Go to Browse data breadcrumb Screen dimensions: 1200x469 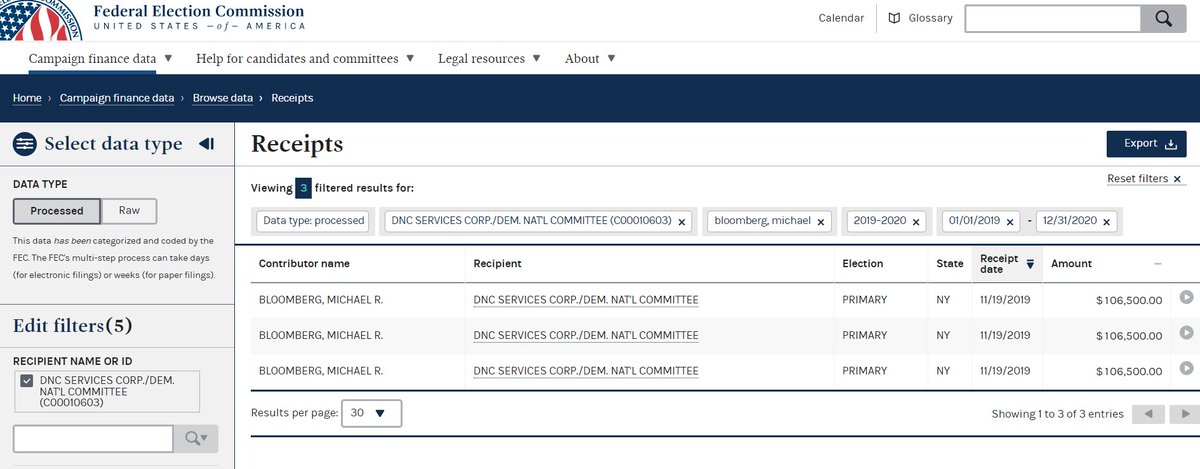(x=223, y=98)
